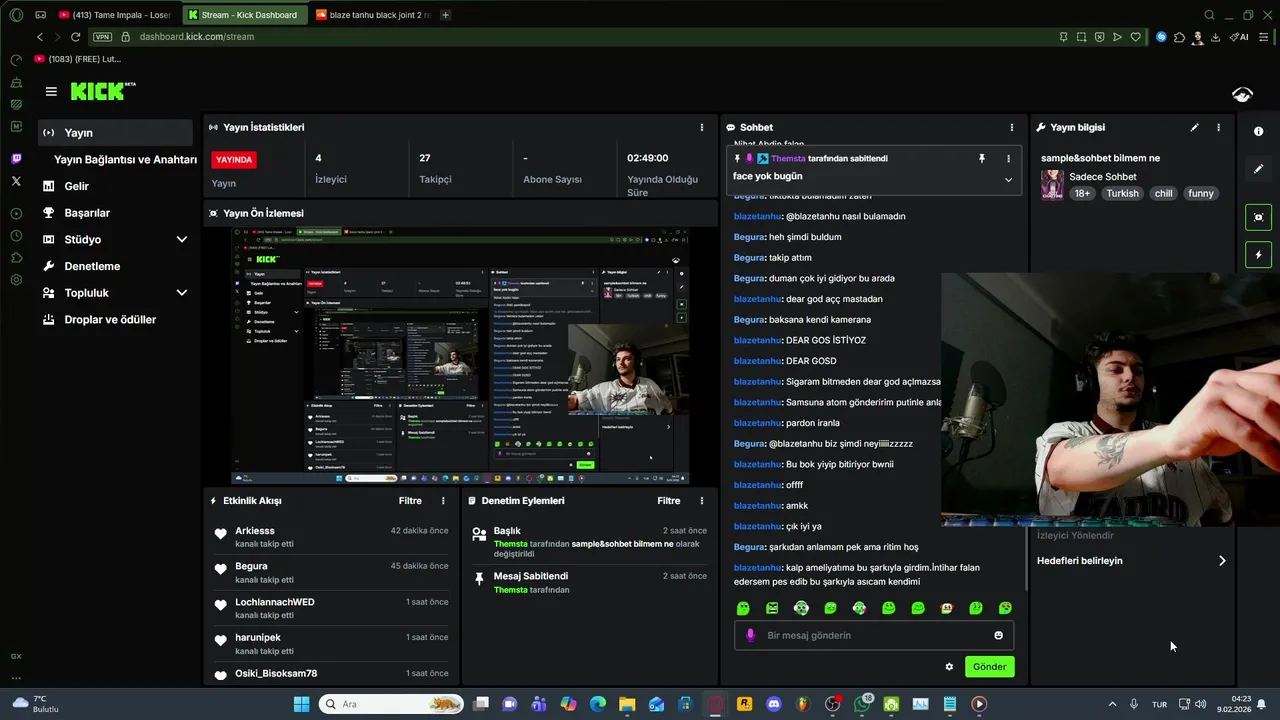Open Yayın İstatistikleri panel options menu
1280x720 pixels.
[x=702, y=127]
